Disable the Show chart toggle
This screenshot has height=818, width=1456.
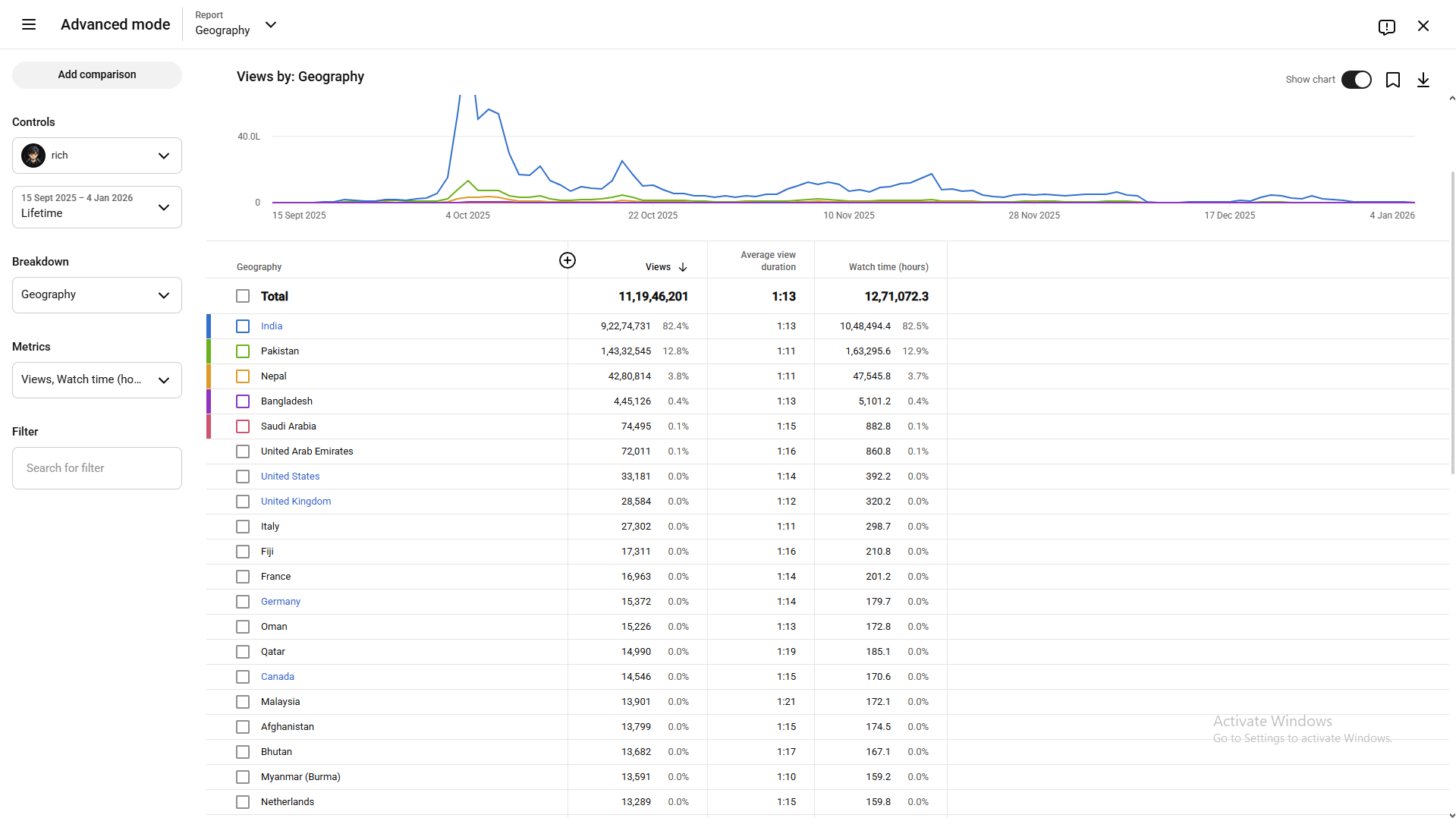(x=1357, y=80)
